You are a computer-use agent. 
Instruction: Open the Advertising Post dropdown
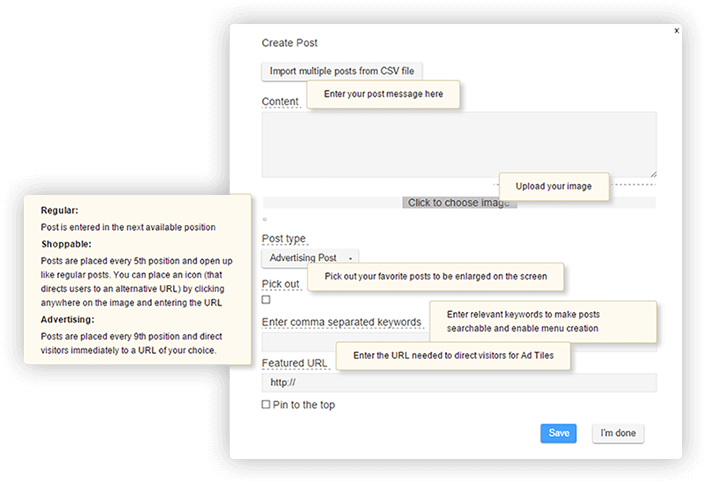(x=310, y=258)
